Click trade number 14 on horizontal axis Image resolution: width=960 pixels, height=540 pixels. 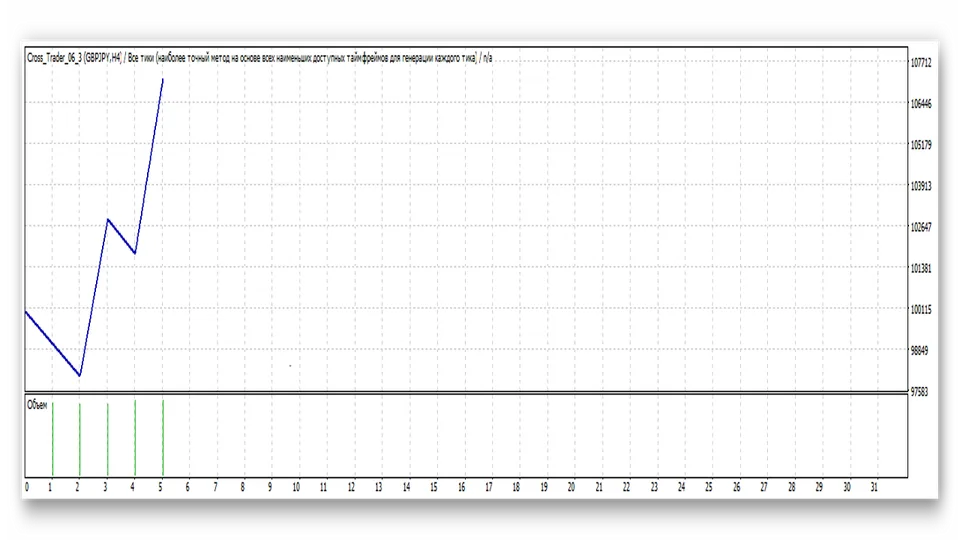pos(407,487)
